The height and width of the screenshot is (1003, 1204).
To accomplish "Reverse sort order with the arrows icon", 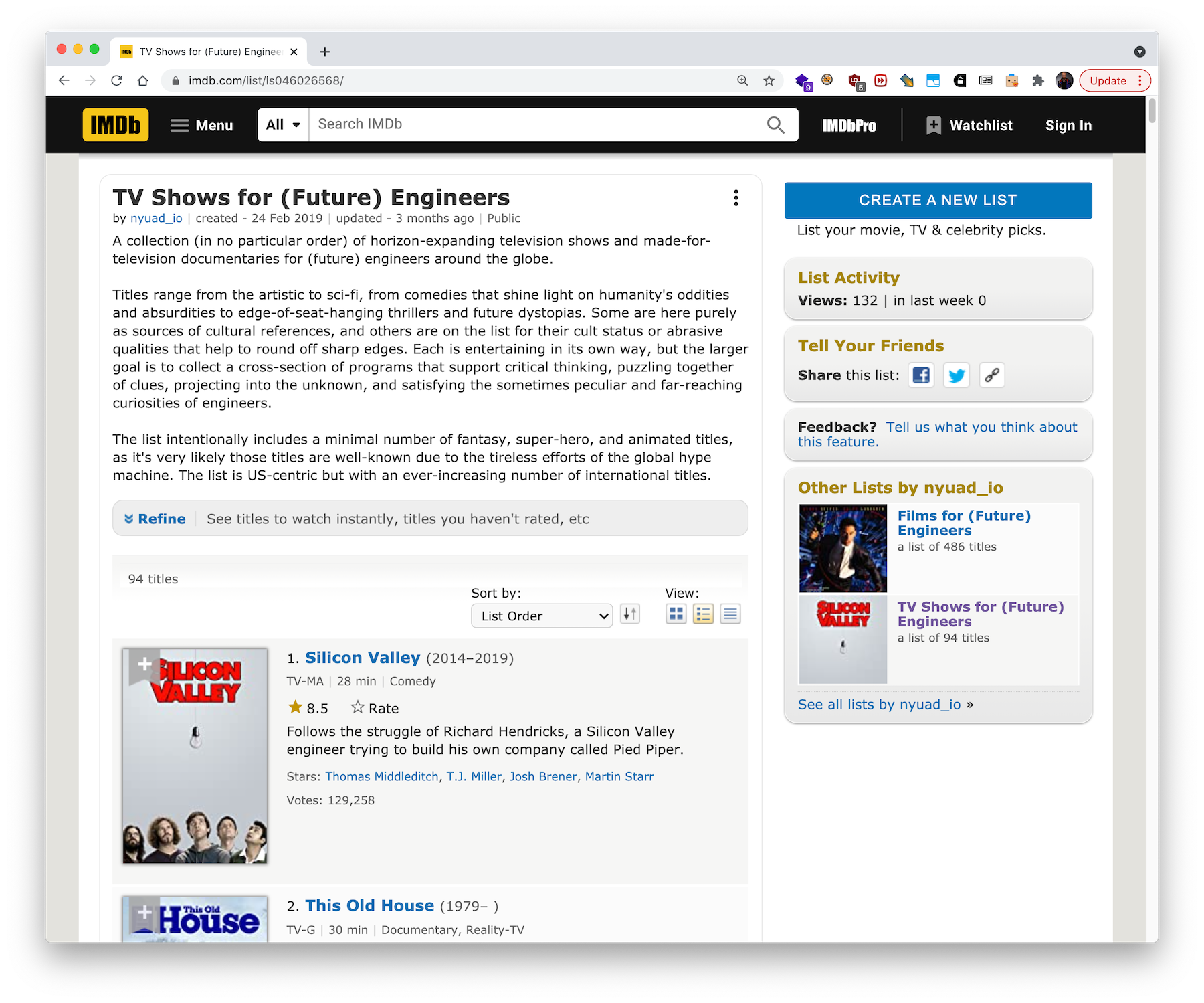I will click(629, 614).
